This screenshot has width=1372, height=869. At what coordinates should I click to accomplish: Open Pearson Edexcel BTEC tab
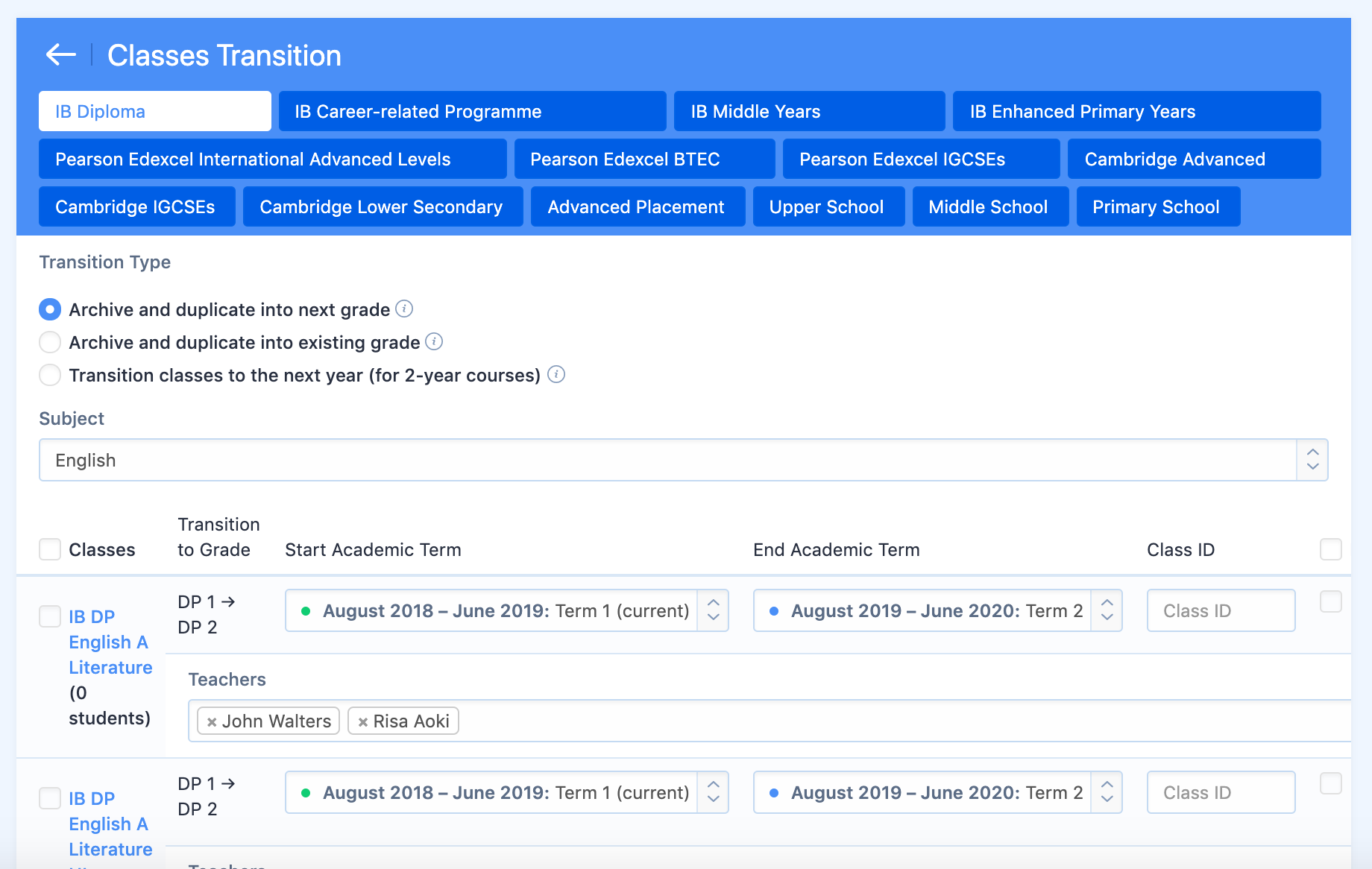coord(644,159)
